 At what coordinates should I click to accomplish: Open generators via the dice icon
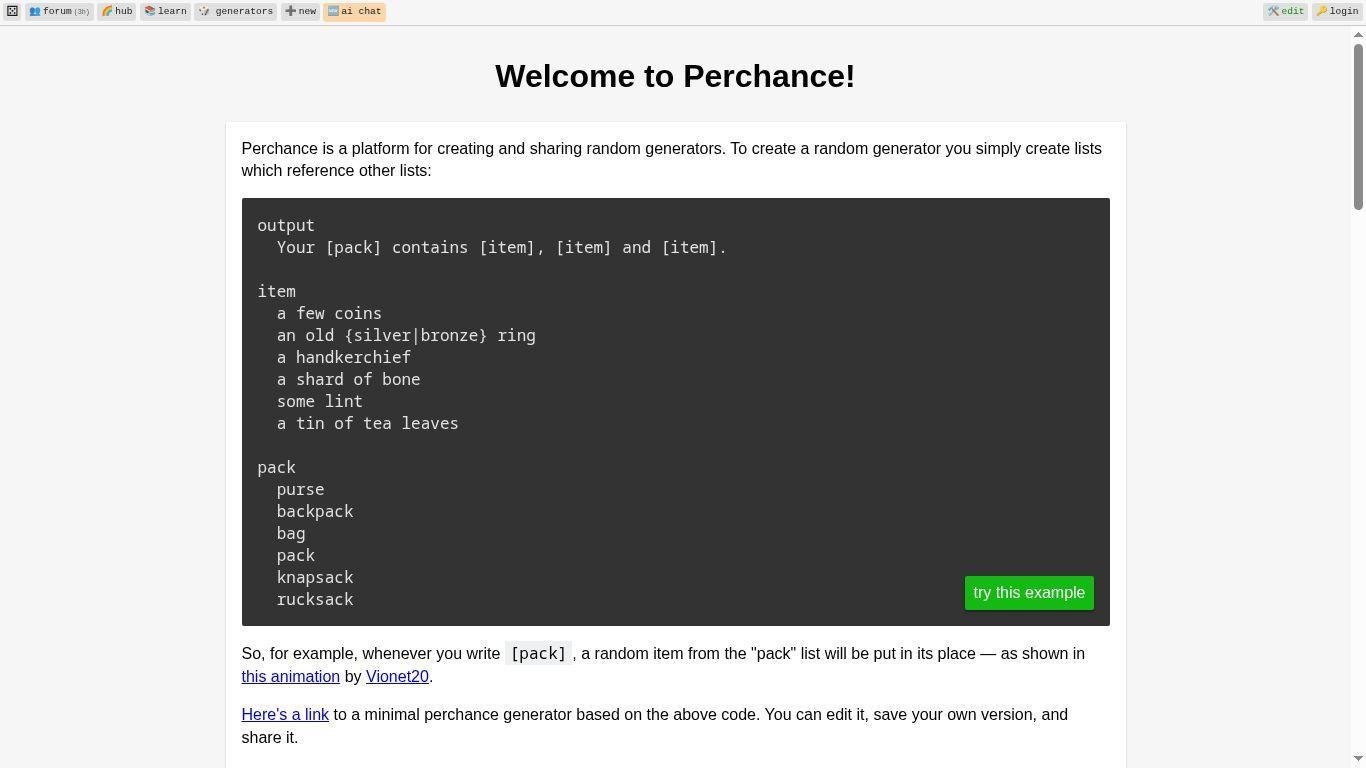204,12
